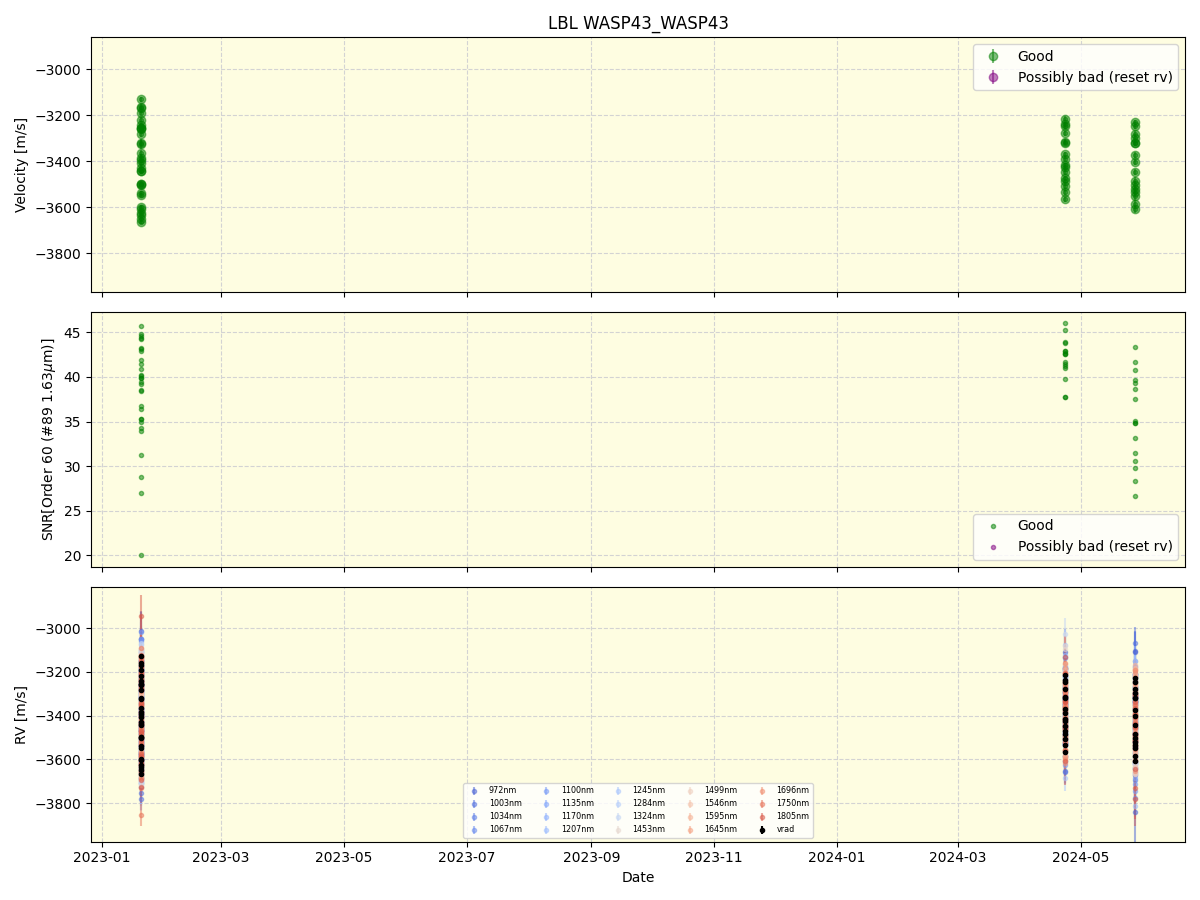Click the SNR[Order 60] y-axis label
1200x900 pixels.
(48, 440)
